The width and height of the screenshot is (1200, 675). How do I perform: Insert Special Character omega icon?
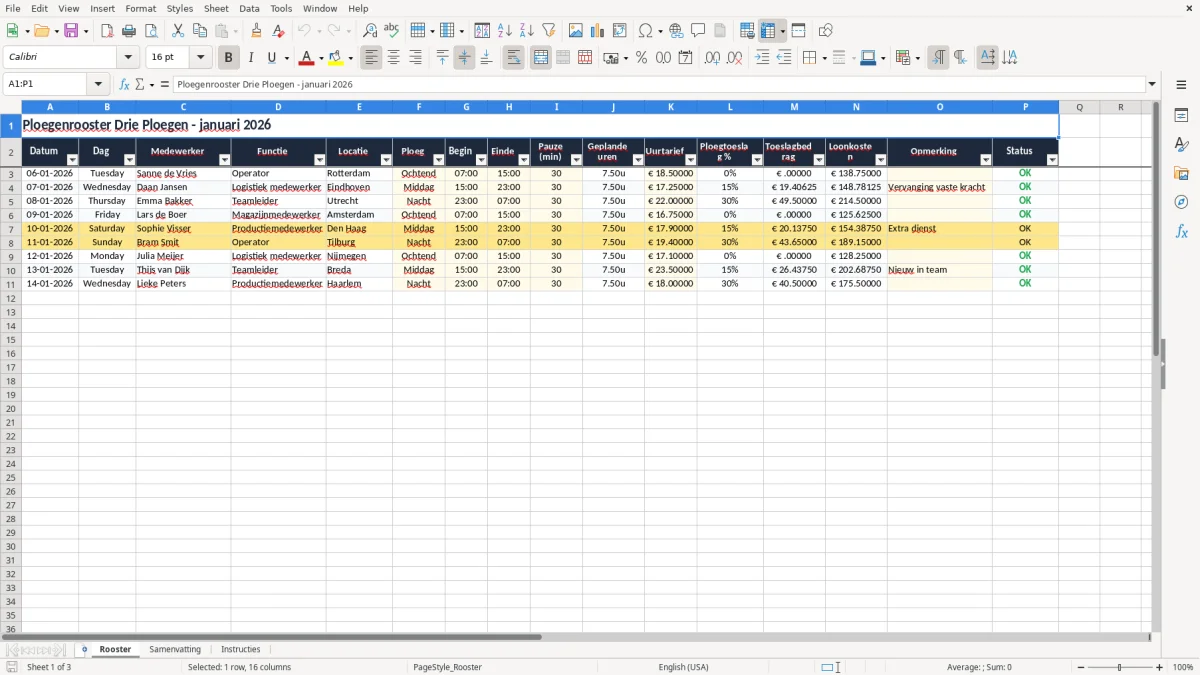click(x=646, y=31)
